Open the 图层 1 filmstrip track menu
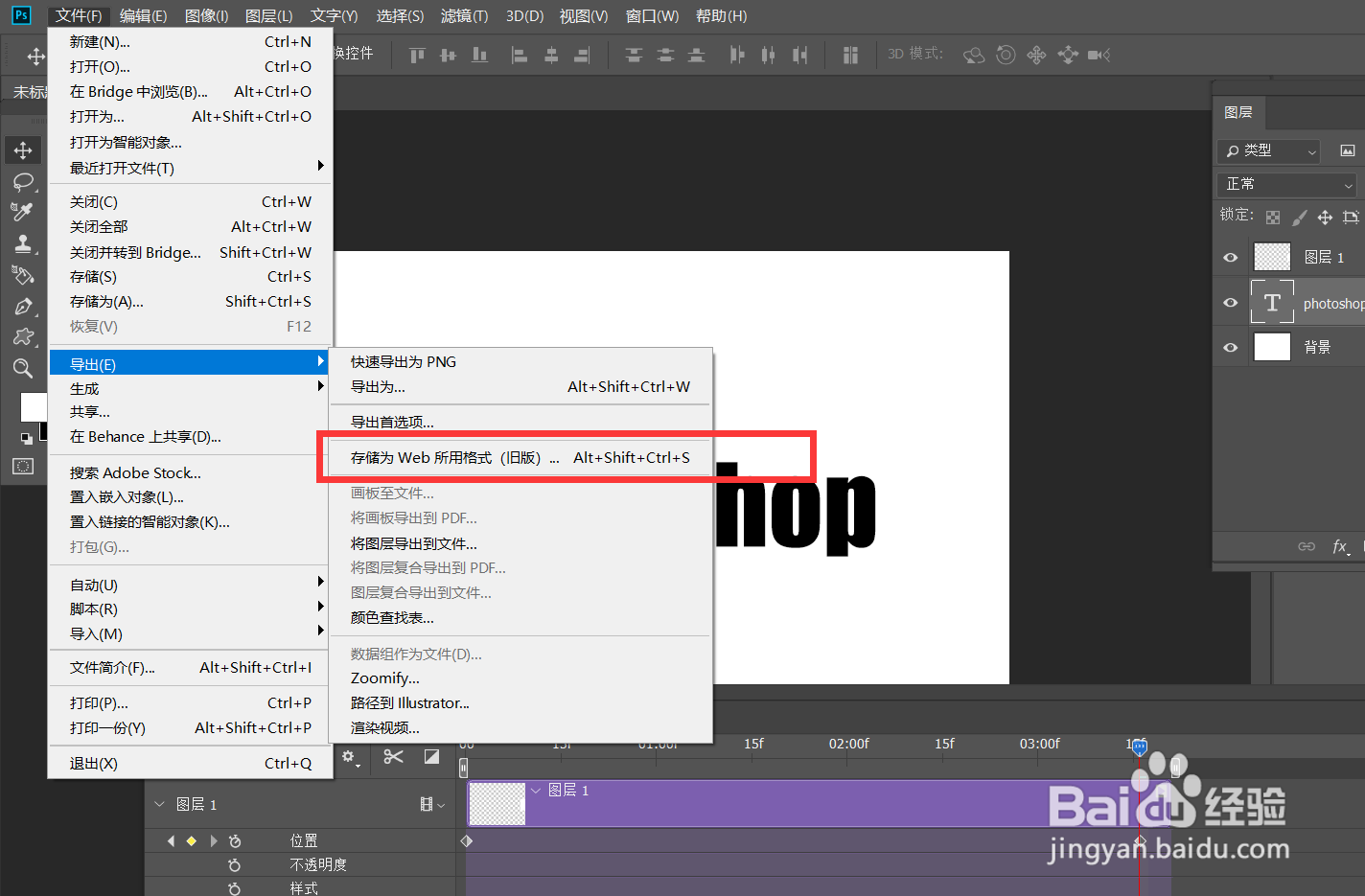1365x896 pixels. pyautogui.click(x=432, y=804)
